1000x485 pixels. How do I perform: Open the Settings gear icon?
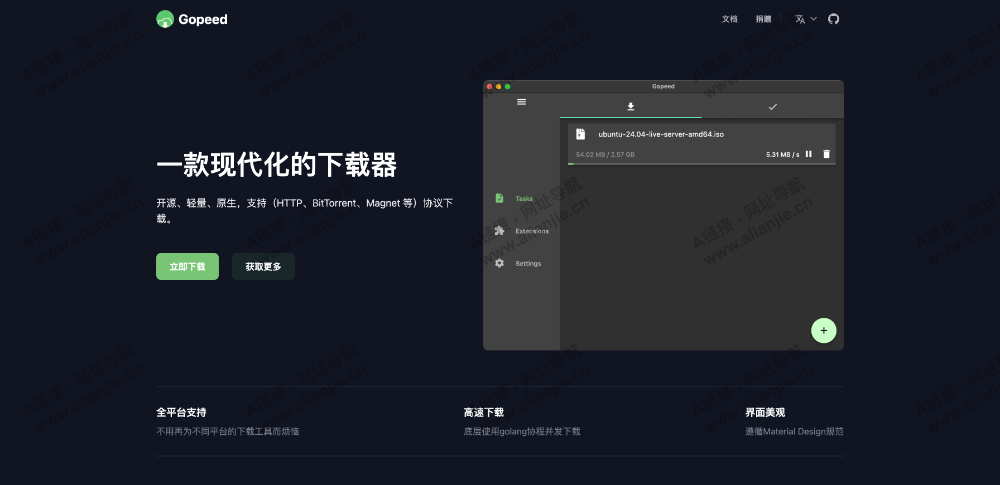499,264
